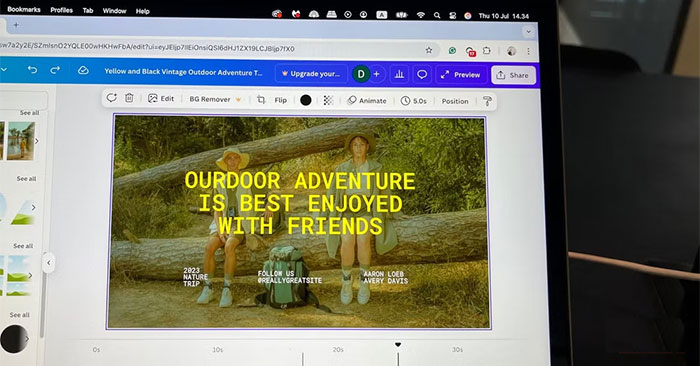Open Control Center in the menu bar
Screen dimensions: 700x366
click(453, 15)
